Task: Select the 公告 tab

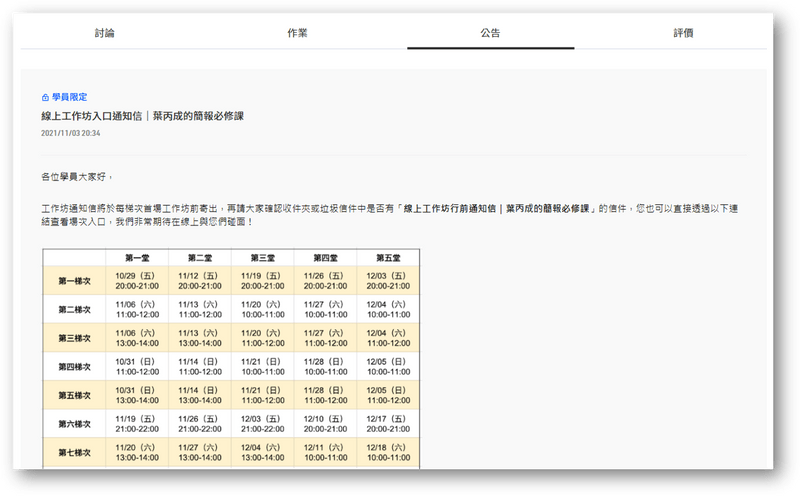Action: pos(490,33)
